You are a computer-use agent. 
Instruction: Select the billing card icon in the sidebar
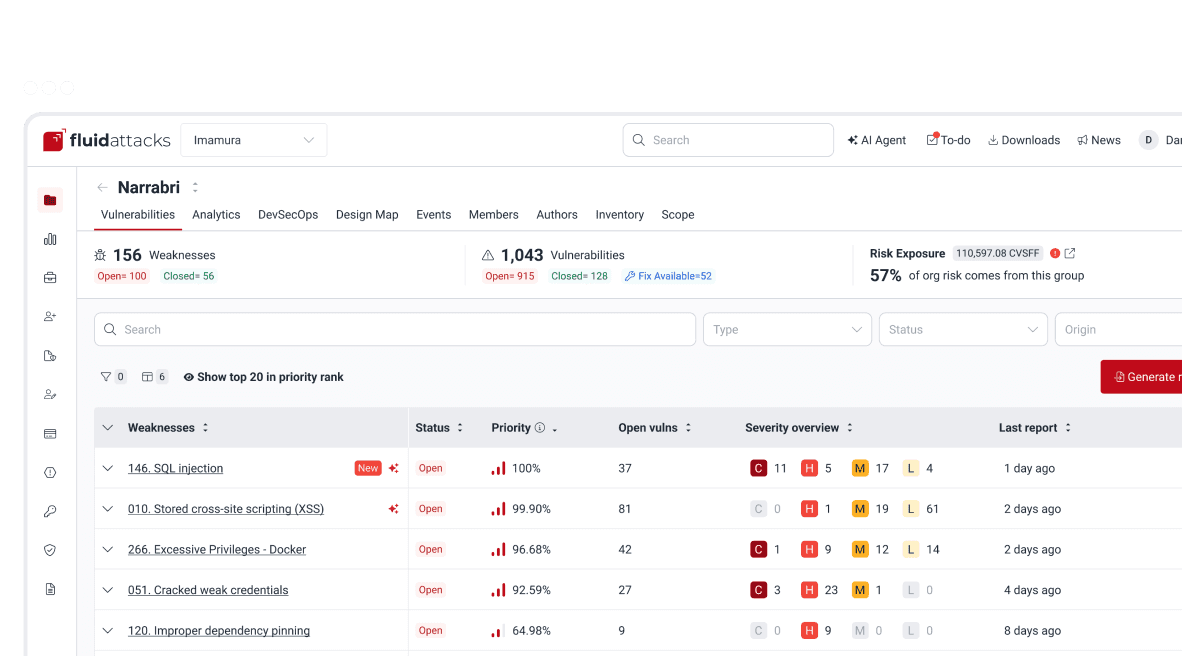click(50, 433)
